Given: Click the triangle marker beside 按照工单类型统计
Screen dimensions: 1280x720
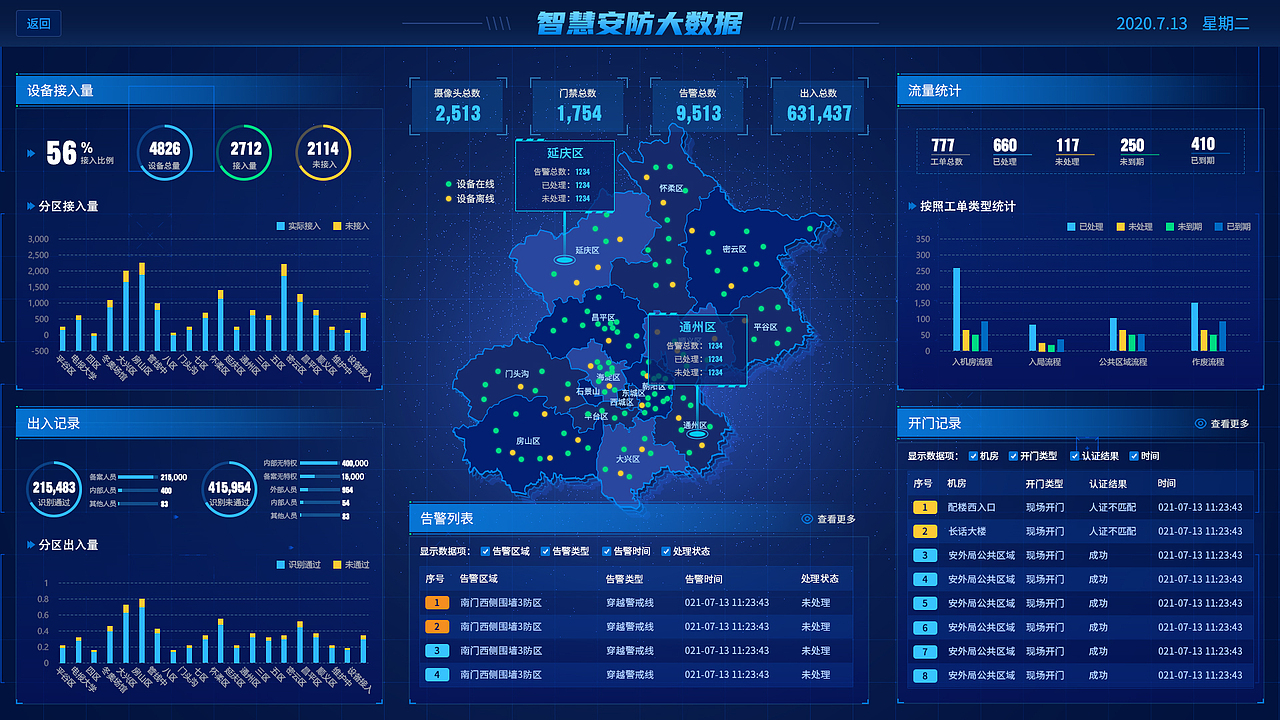Looking at the screenshot, I should 911,206.
